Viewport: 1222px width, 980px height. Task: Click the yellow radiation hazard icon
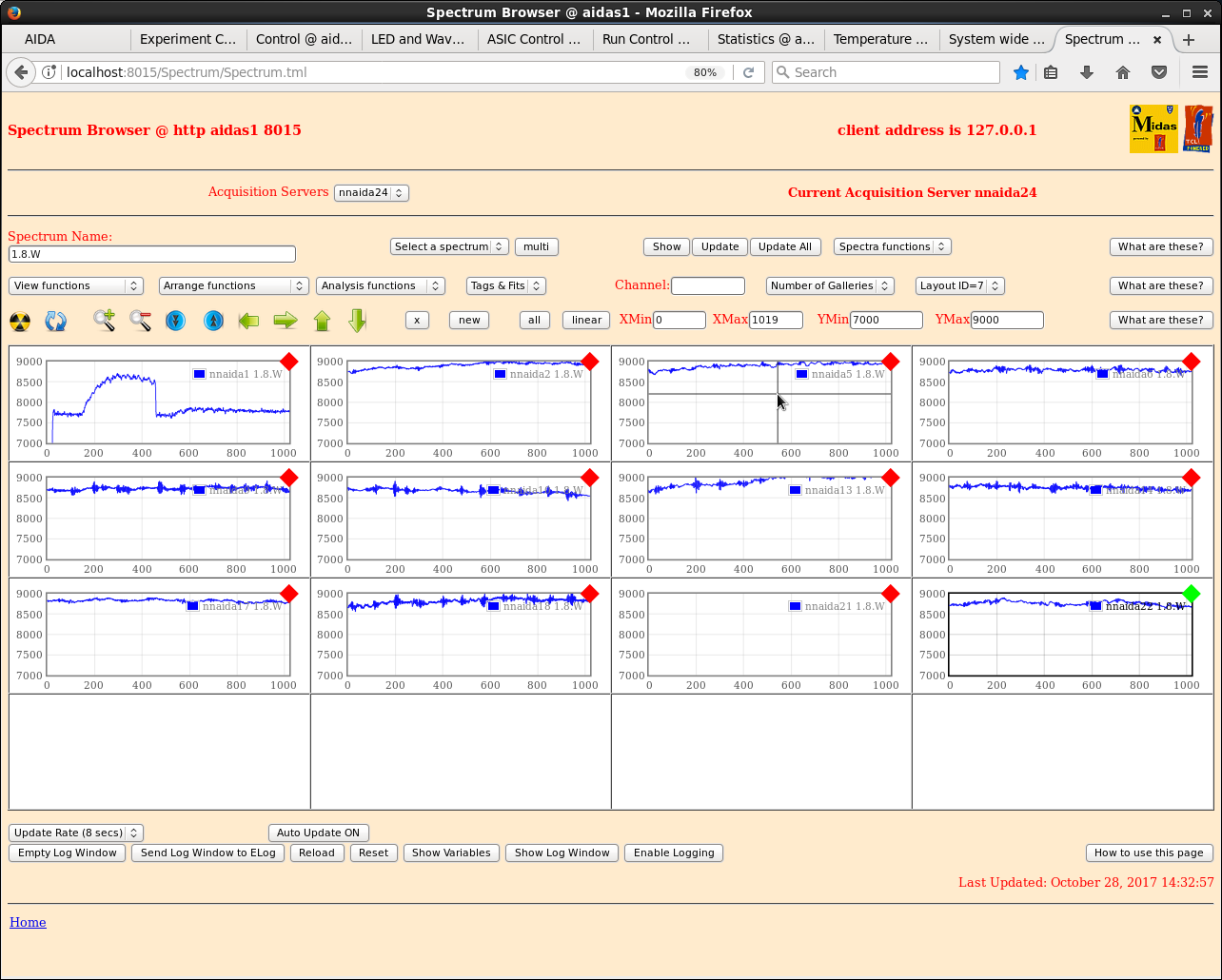(x=20, y=322)
